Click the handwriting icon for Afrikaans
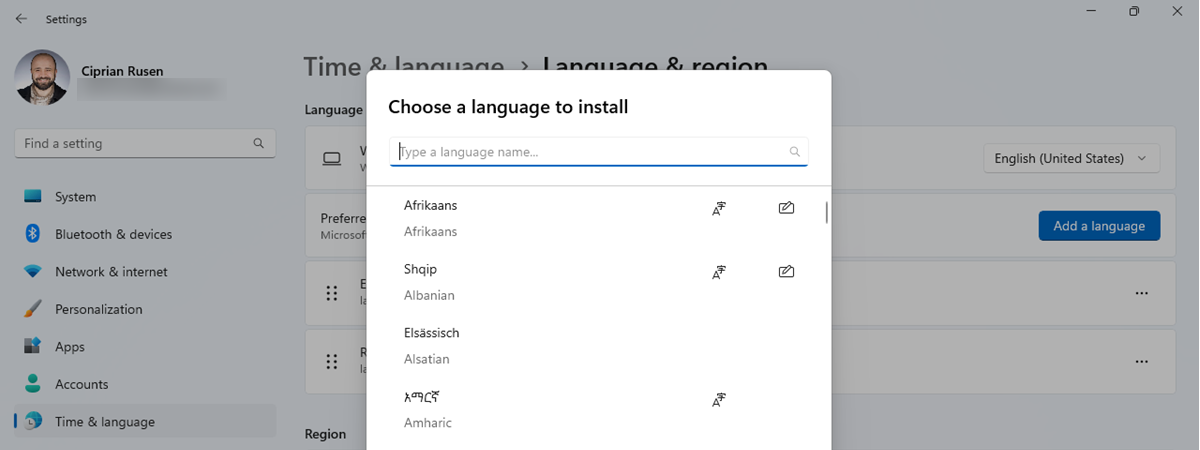Screen dimensions: 1200x450 [x=786, y=208]
